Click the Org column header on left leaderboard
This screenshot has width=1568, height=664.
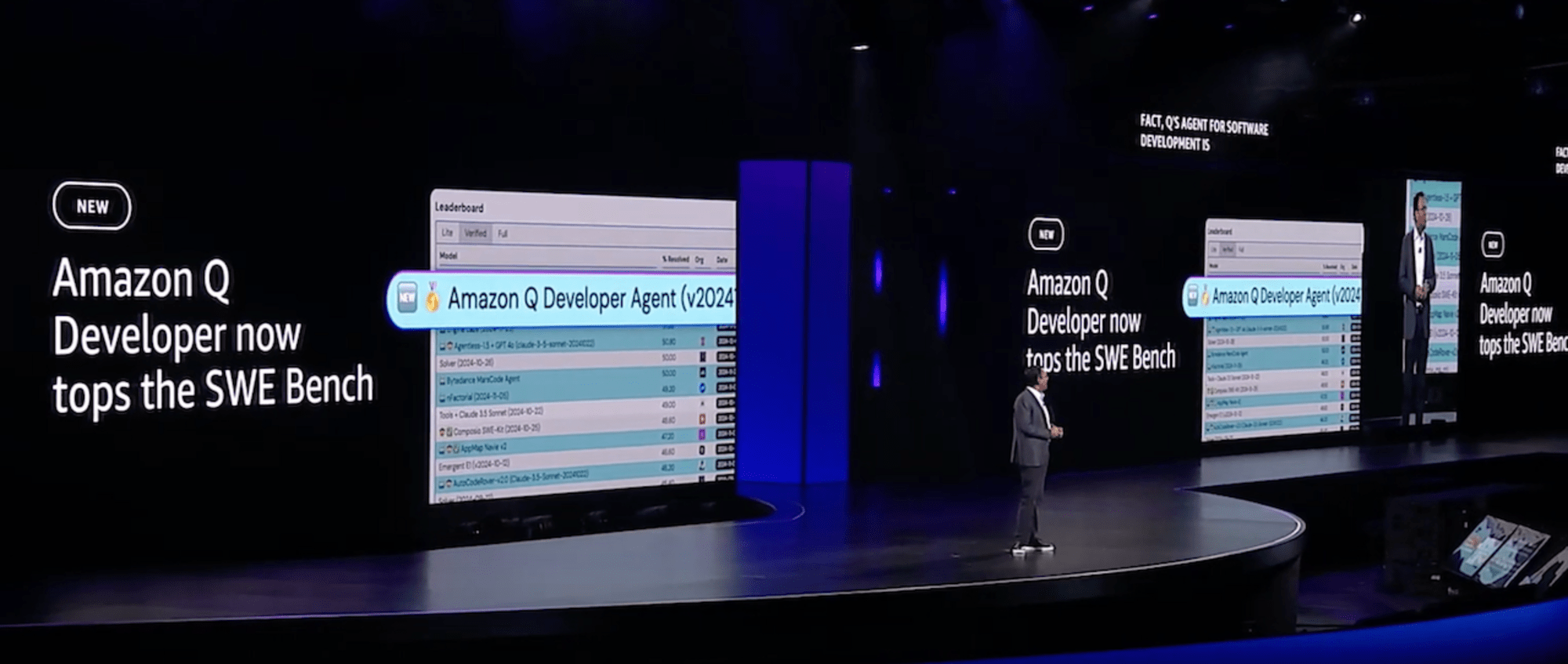699,259
